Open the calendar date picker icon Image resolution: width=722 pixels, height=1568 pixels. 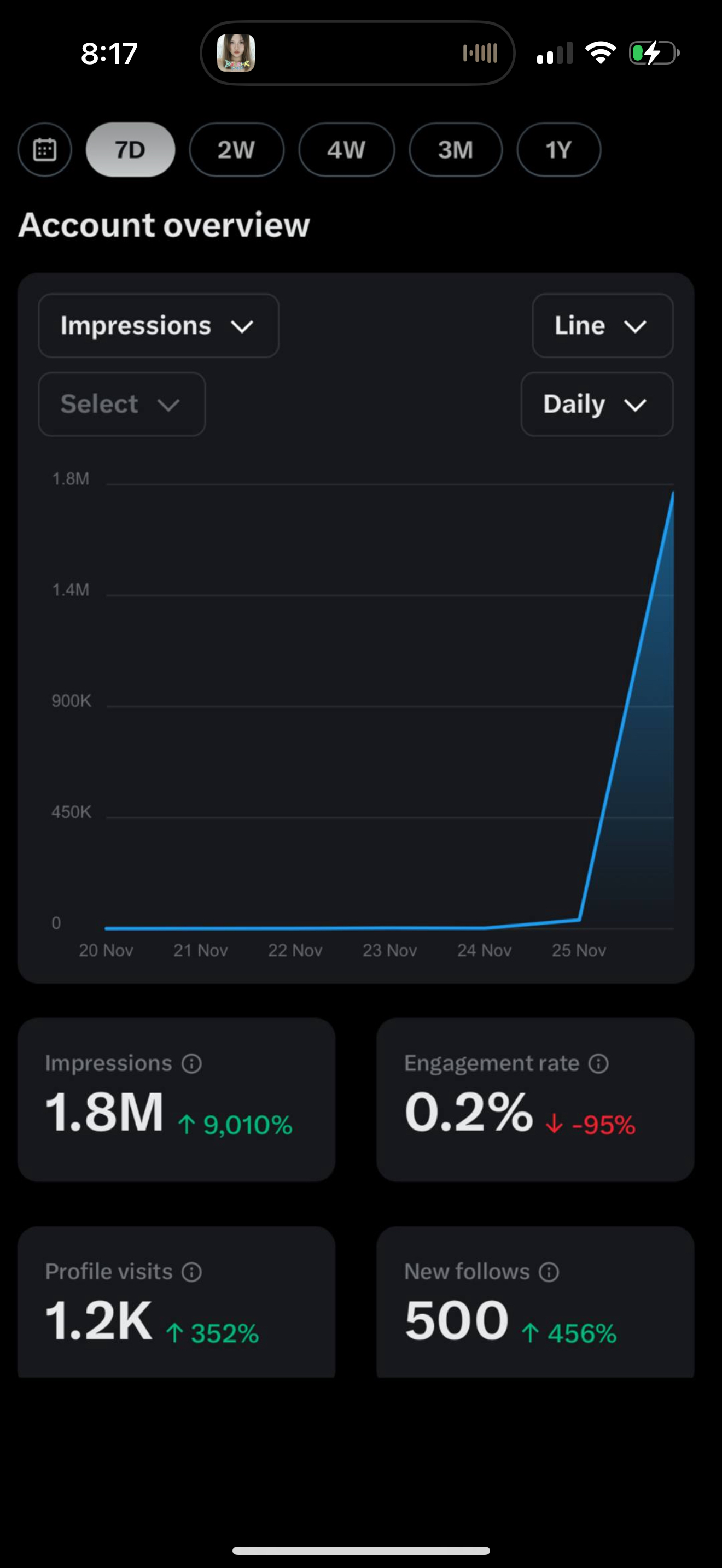point(44,150)
